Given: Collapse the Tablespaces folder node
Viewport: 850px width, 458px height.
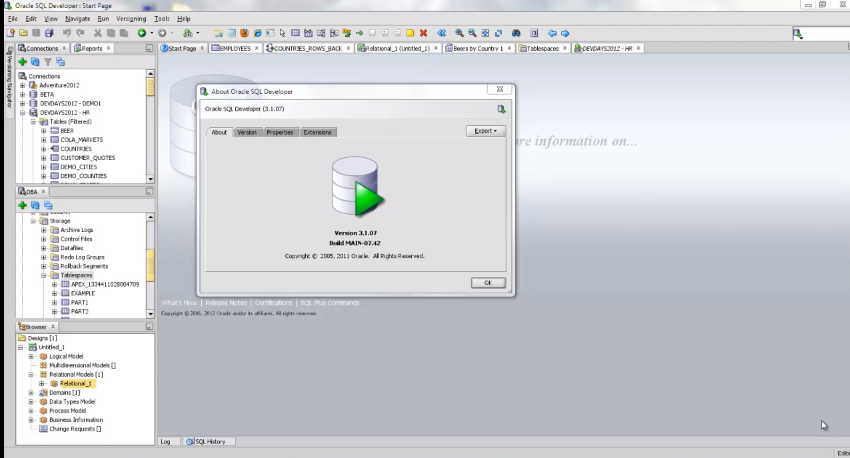Looking at the screenshot, I should pyautogui.click(x=44, y=275).
